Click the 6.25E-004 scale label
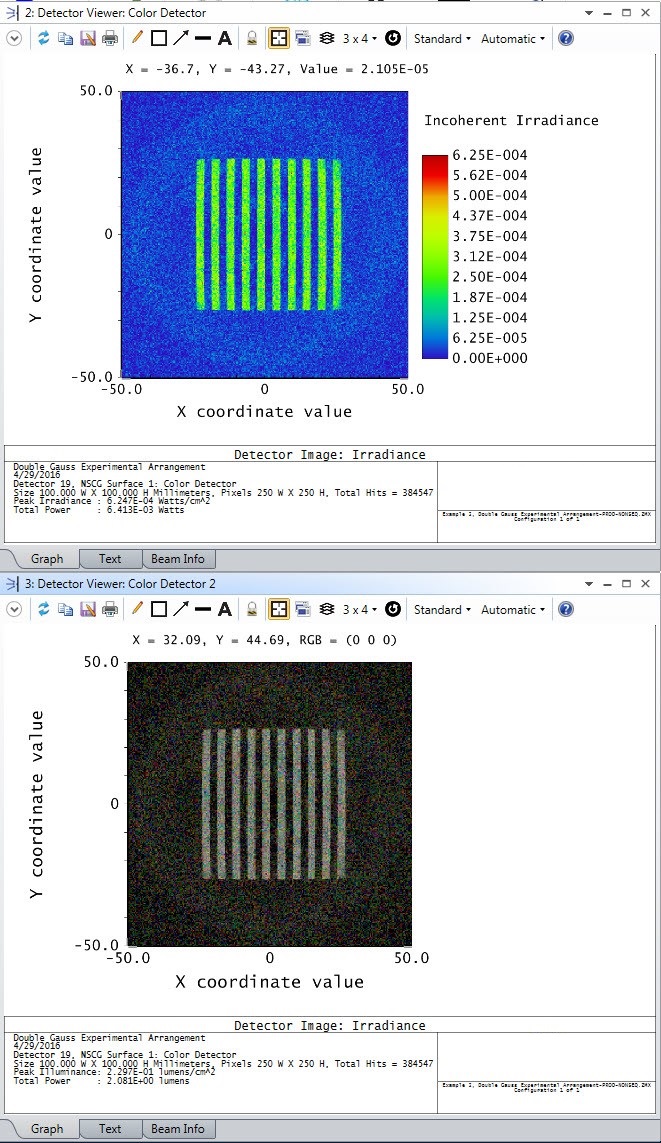Screen dimensions: 661x1143 490,155
